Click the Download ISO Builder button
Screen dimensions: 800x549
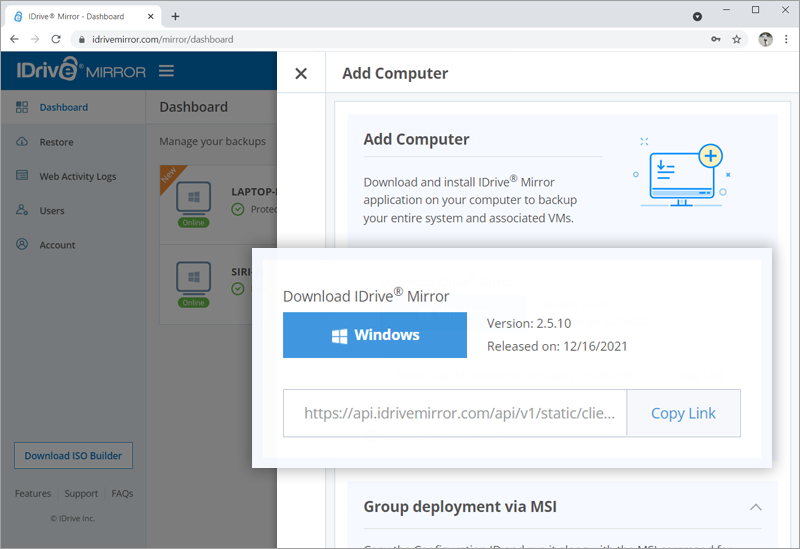73,456
